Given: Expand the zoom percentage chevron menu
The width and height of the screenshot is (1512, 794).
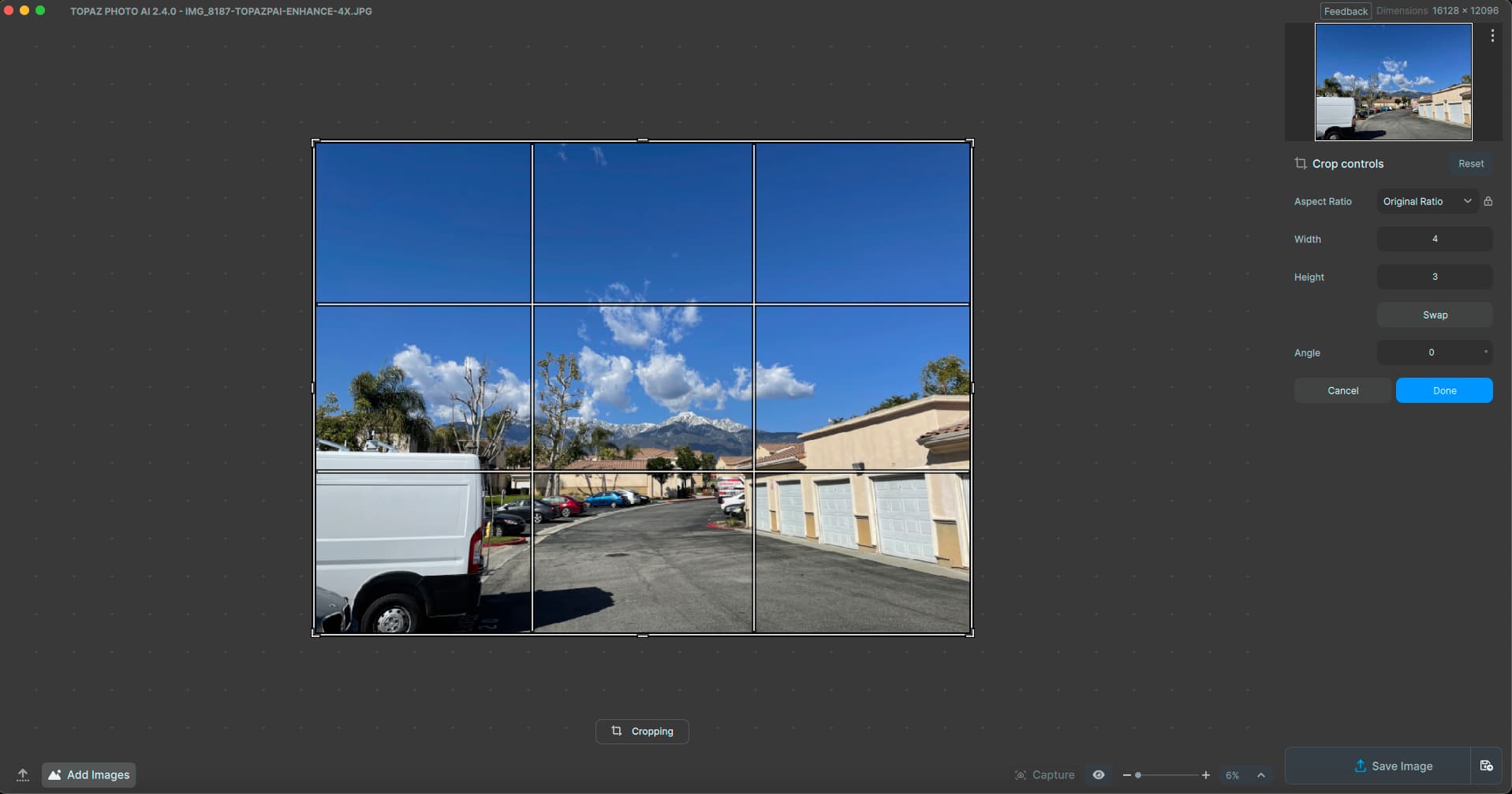Looking at the screenshot, I should (1261, 775).
